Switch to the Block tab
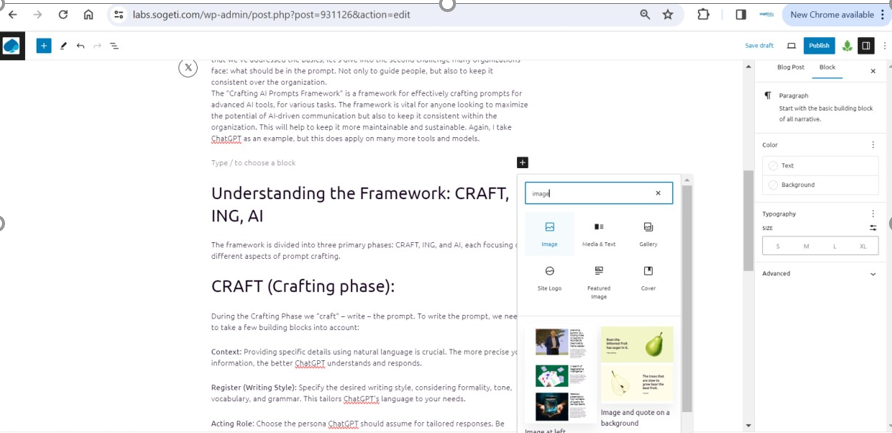This screenshot has width=892, height=433. tap(827, 67)
